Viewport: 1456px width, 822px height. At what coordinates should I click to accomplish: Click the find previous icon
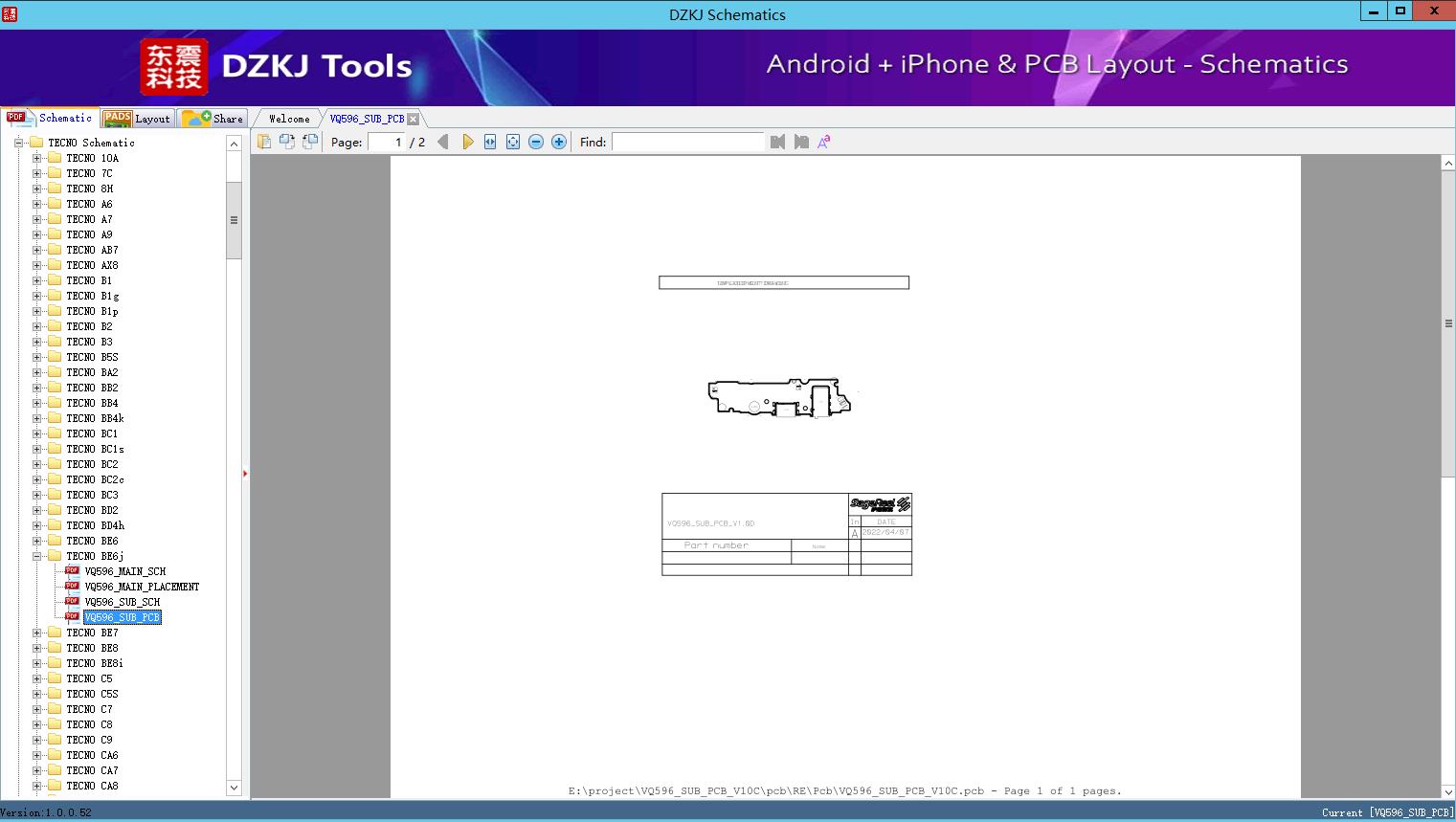coord(777,142)
